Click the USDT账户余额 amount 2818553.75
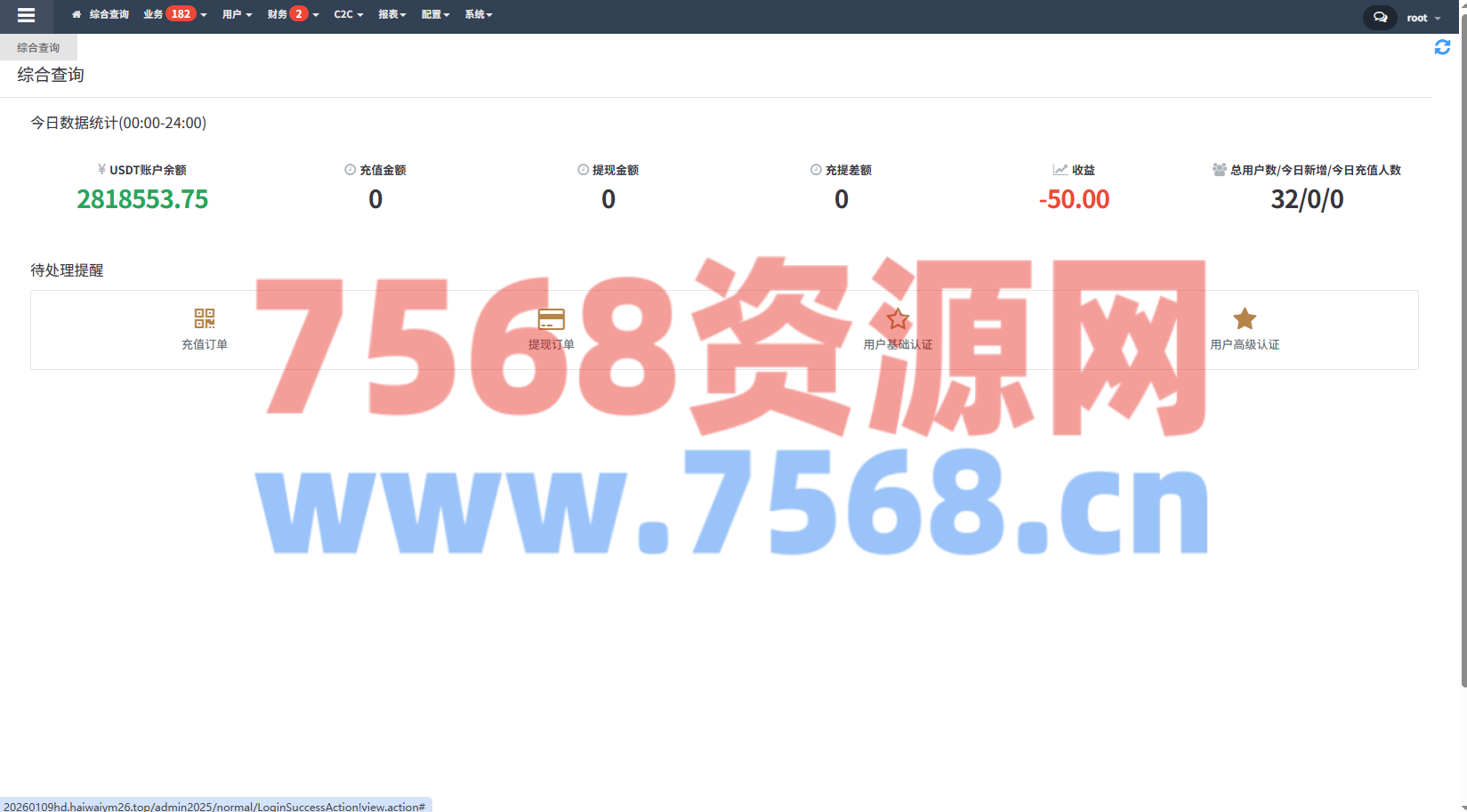The height and width of the screenshot is (812, 1467). (142, 199)
